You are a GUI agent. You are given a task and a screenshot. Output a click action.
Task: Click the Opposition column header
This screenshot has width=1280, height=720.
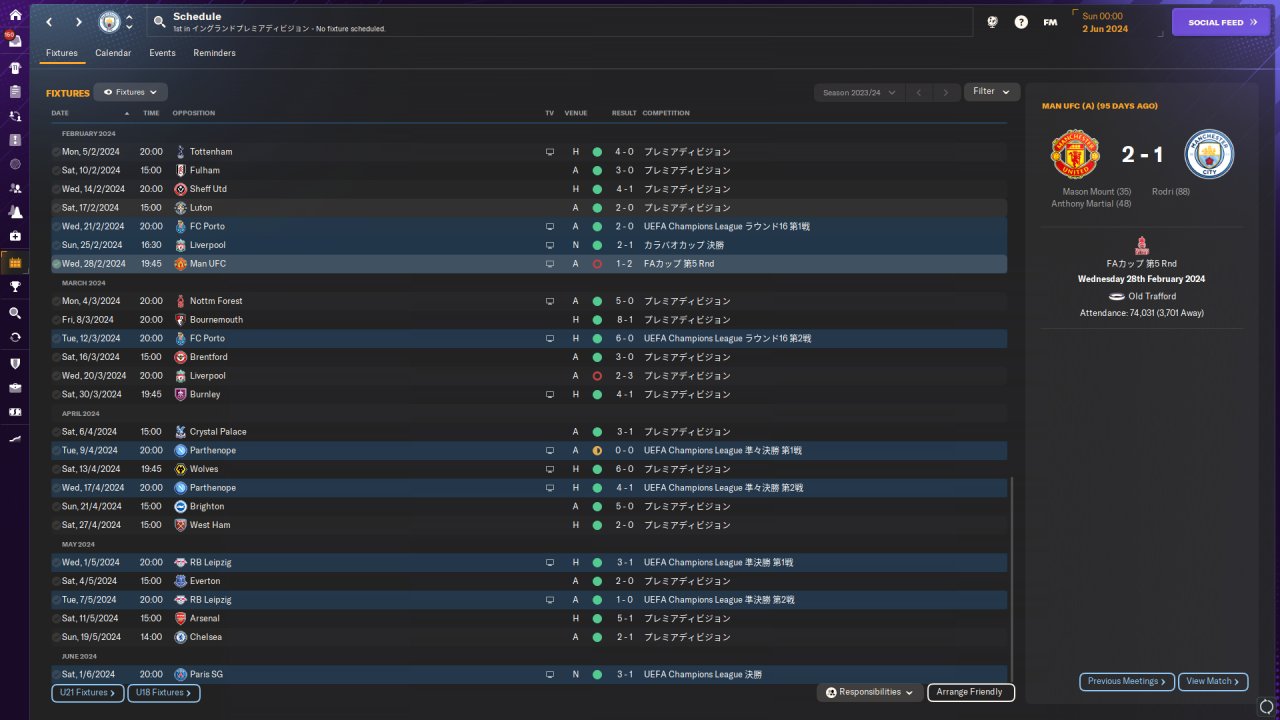(x=194, y=113)
